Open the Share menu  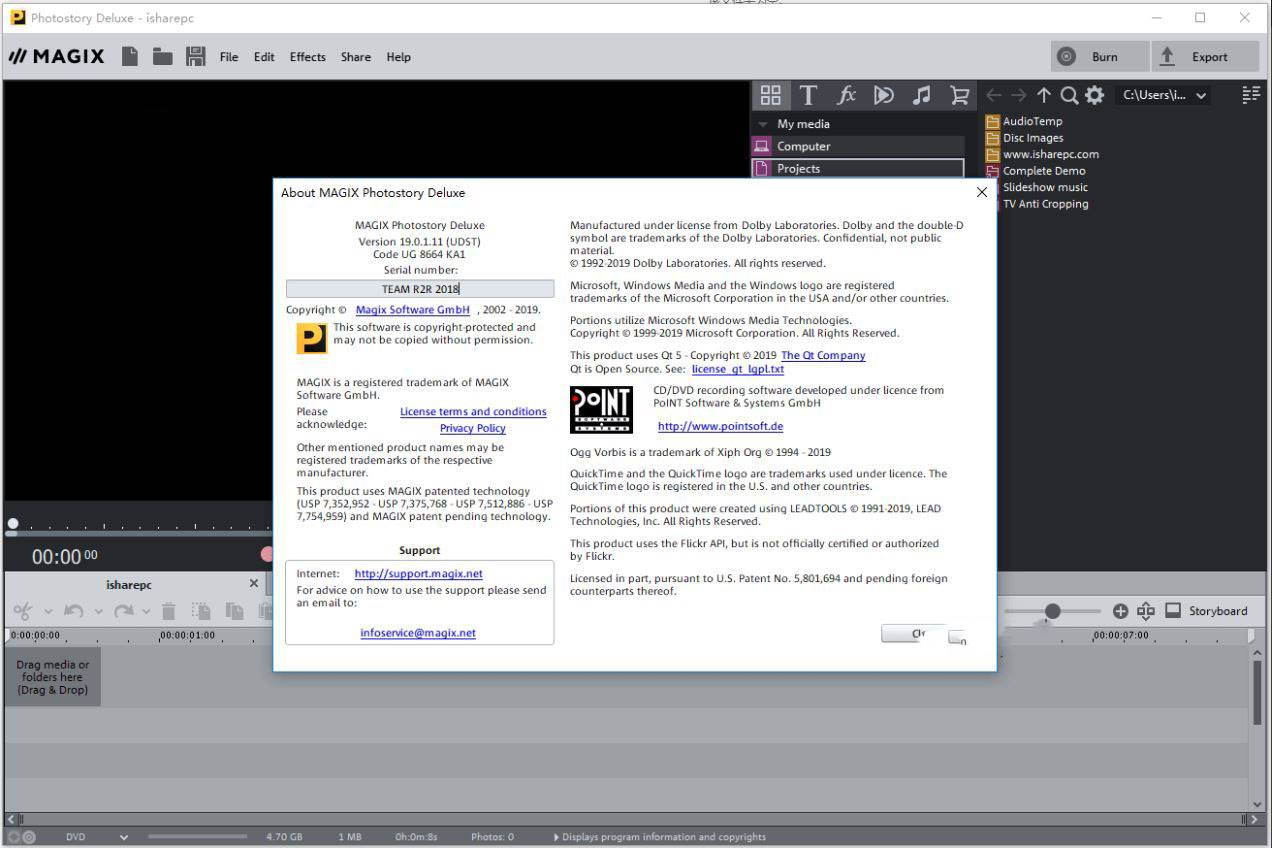pos(355,57)
